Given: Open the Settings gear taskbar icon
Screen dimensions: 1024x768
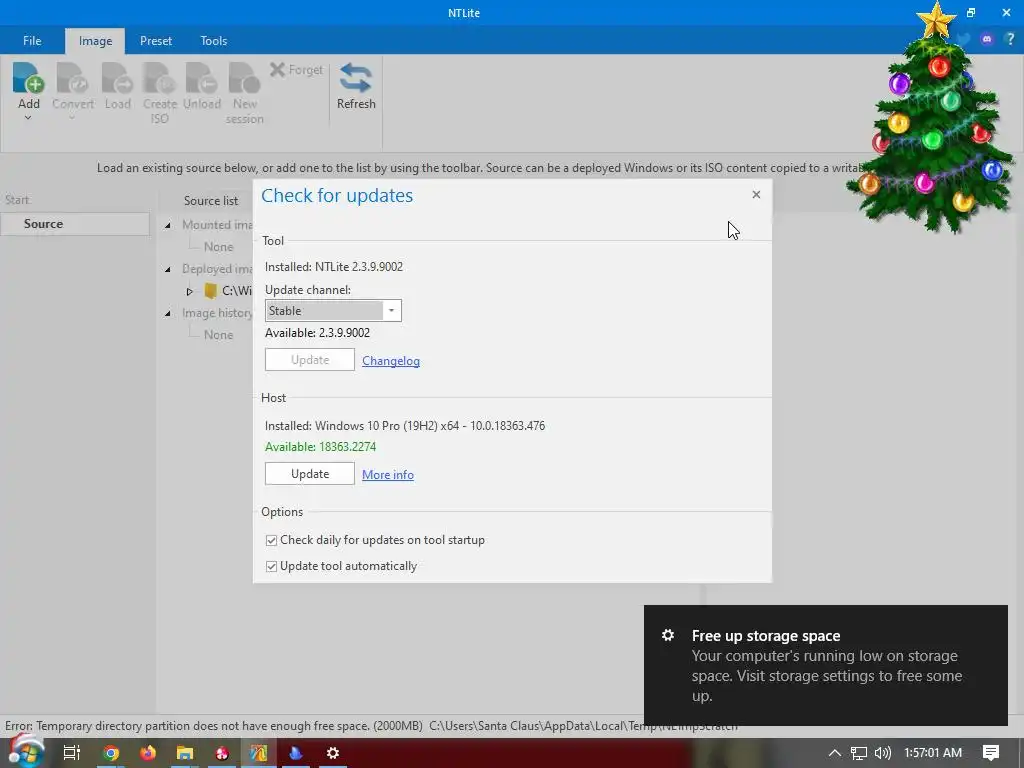Looking at the screenshot, I should pos(332,753).
